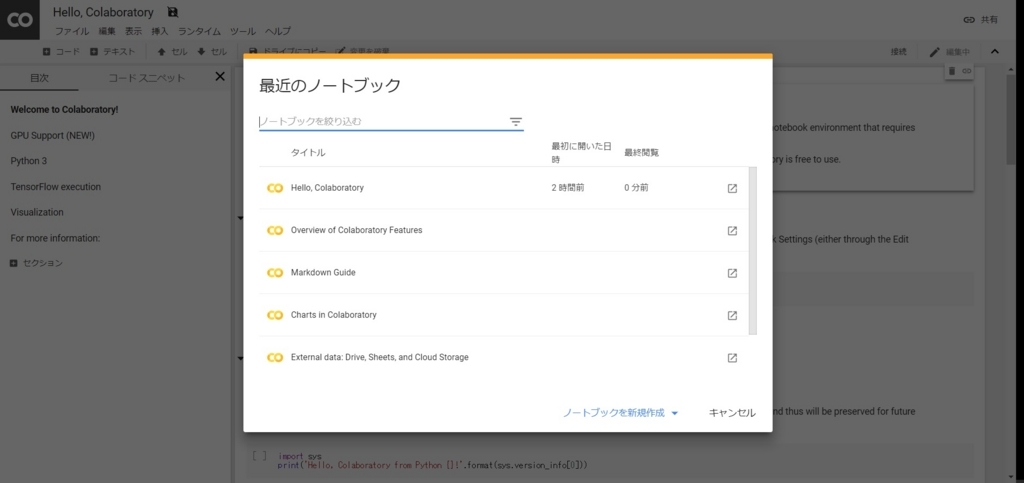
Task: Click the code cell run bracket
Action: (259, 456)
